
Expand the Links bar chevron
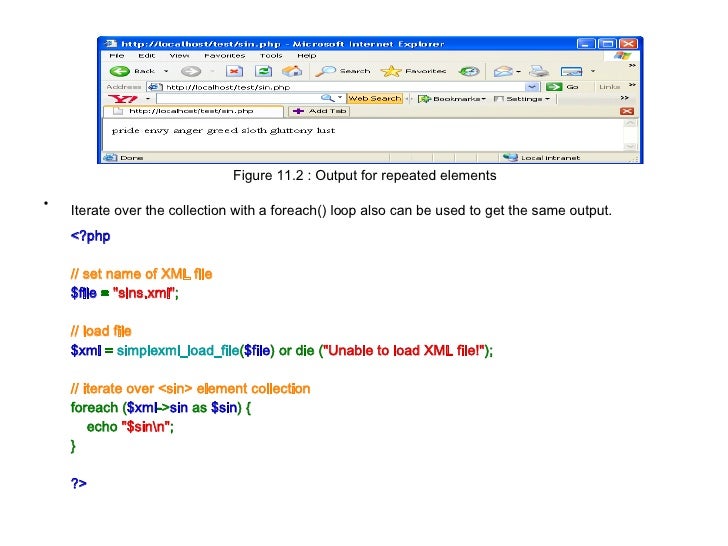pyautogui.click(x=632, y=84)
